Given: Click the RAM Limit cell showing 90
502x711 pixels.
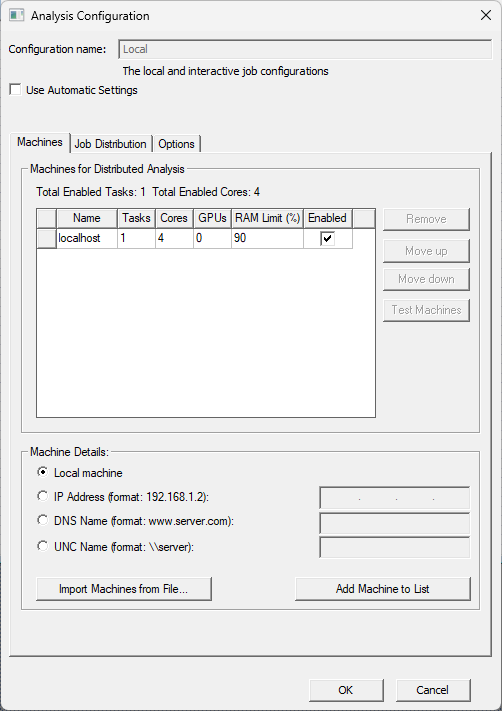Looking at the screenshot, I should [268, 239].
